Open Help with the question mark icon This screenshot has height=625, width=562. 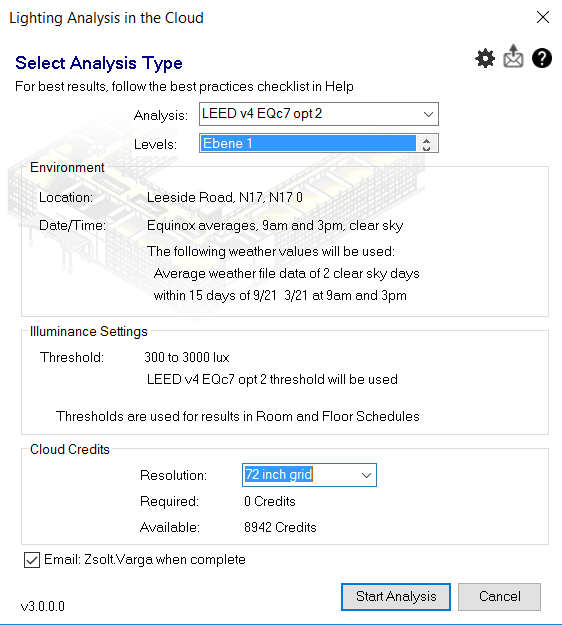tap(542, 59)
